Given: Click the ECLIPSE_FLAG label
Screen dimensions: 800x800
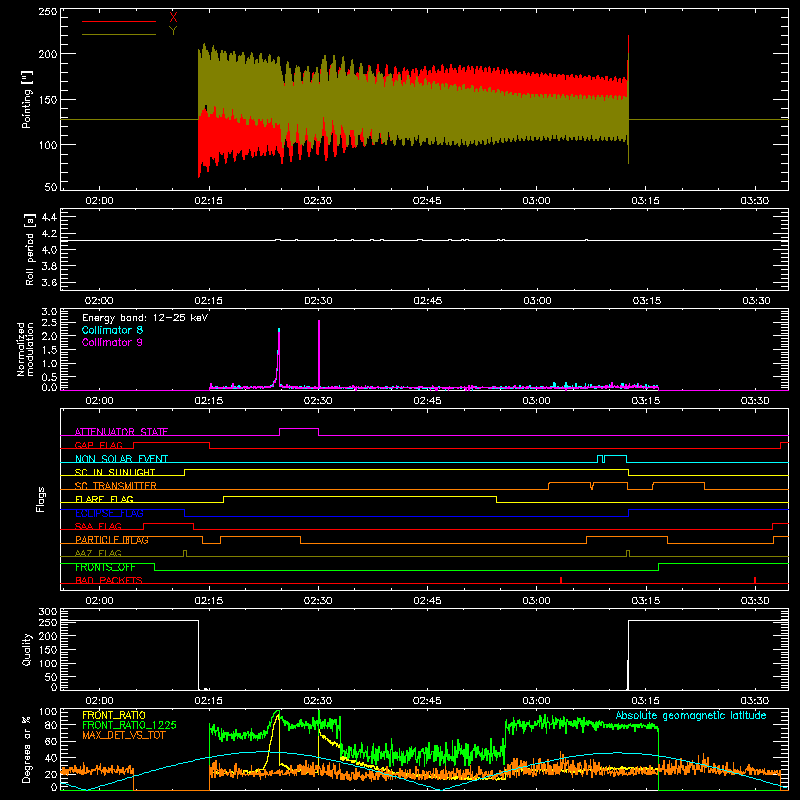Looking at the screenshot, I should tap(109, 513).
